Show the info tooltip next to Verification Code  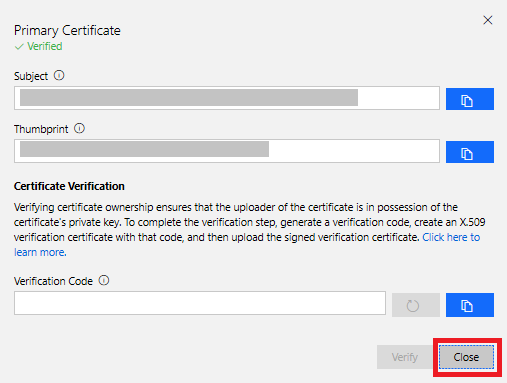pos(104,280)
